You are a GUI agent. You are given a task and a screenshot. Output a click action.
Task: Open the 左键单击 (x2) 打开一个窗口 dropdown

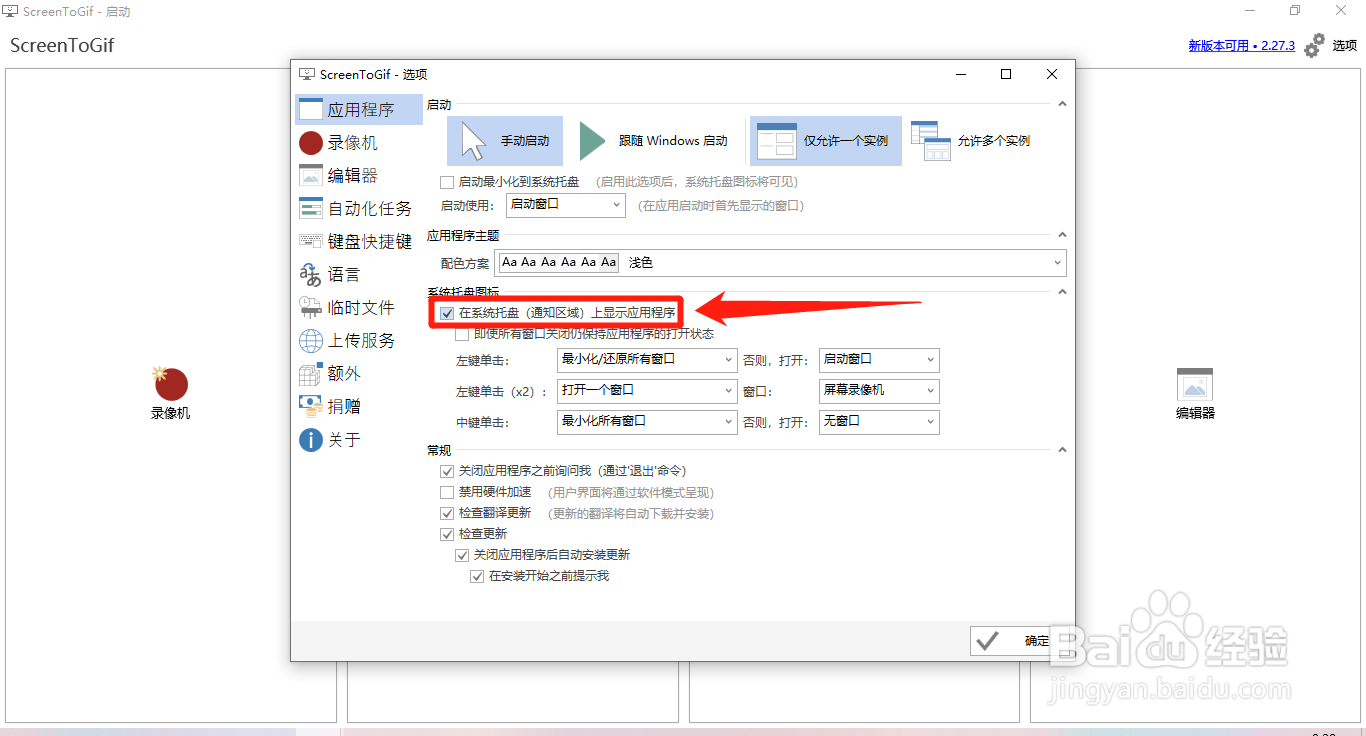(x=647, y=390)
